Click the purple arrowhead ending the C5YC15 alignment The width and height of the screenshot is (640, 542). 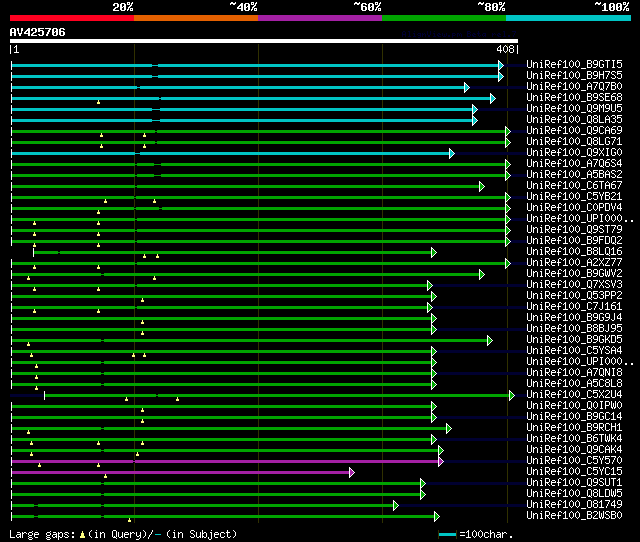[x=352, y=473]
